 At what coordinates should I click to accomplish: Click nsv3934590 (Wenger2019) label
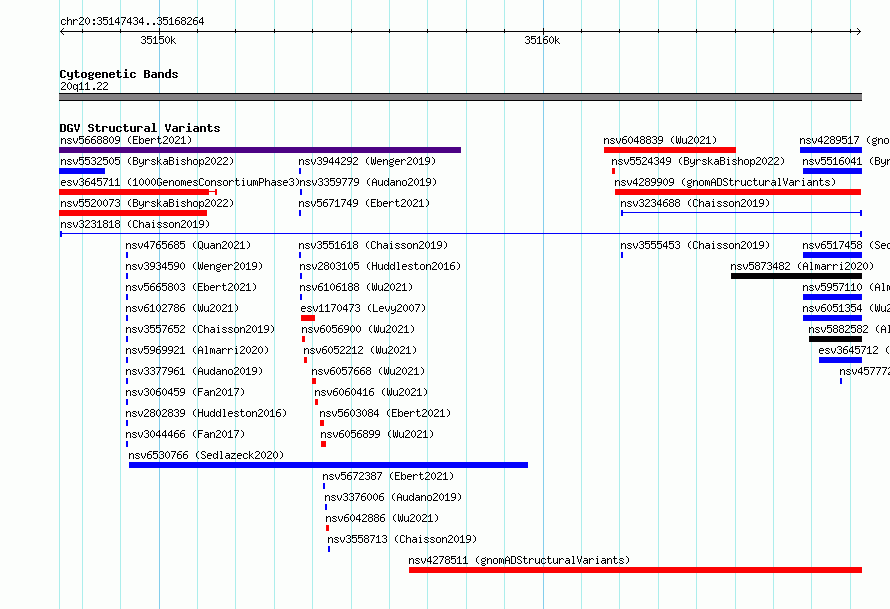(194, 266)
